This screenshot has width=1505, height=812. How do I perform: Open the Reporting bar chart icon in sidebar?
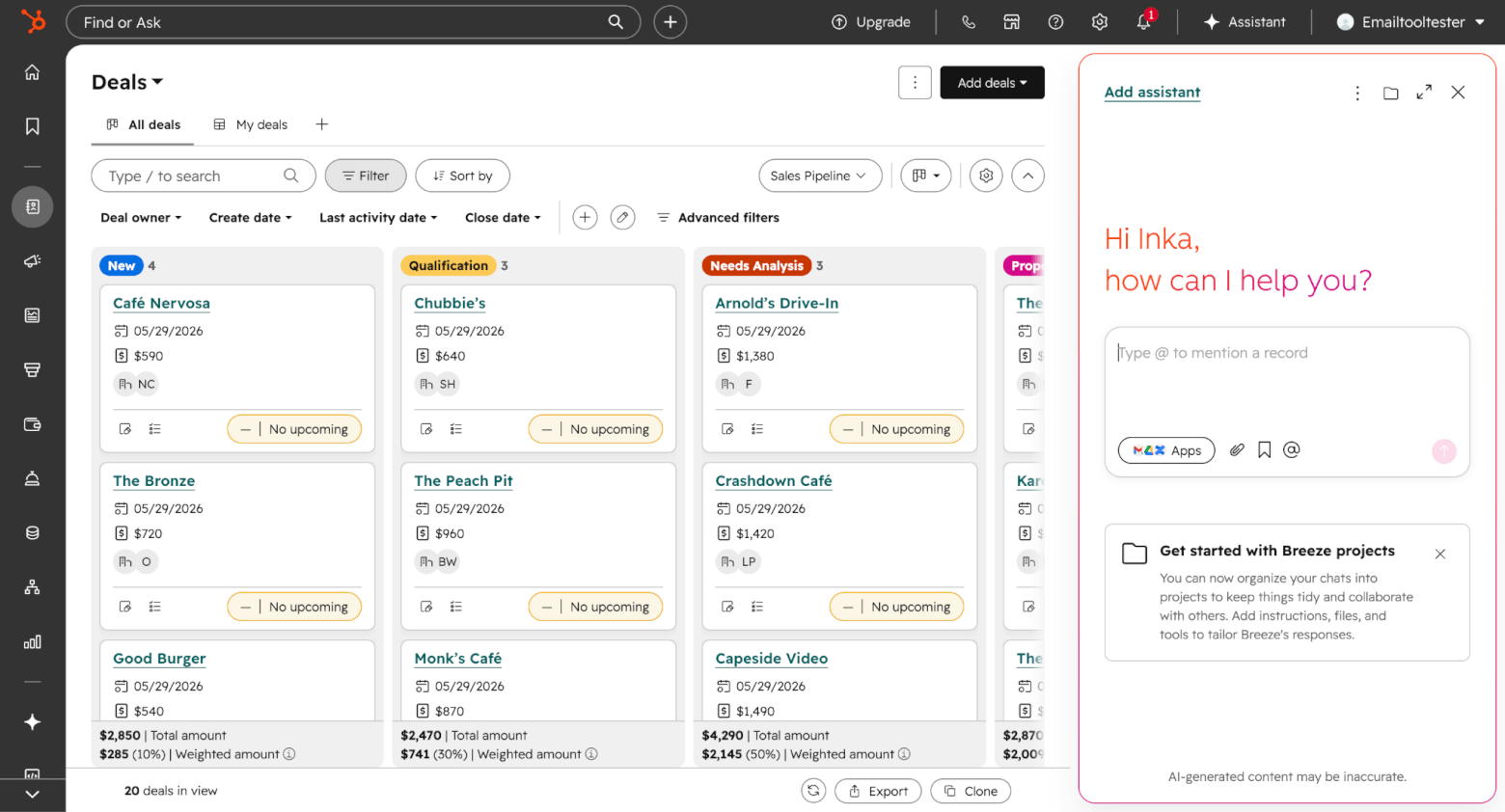pyautogui.click(x=32, y=642)
